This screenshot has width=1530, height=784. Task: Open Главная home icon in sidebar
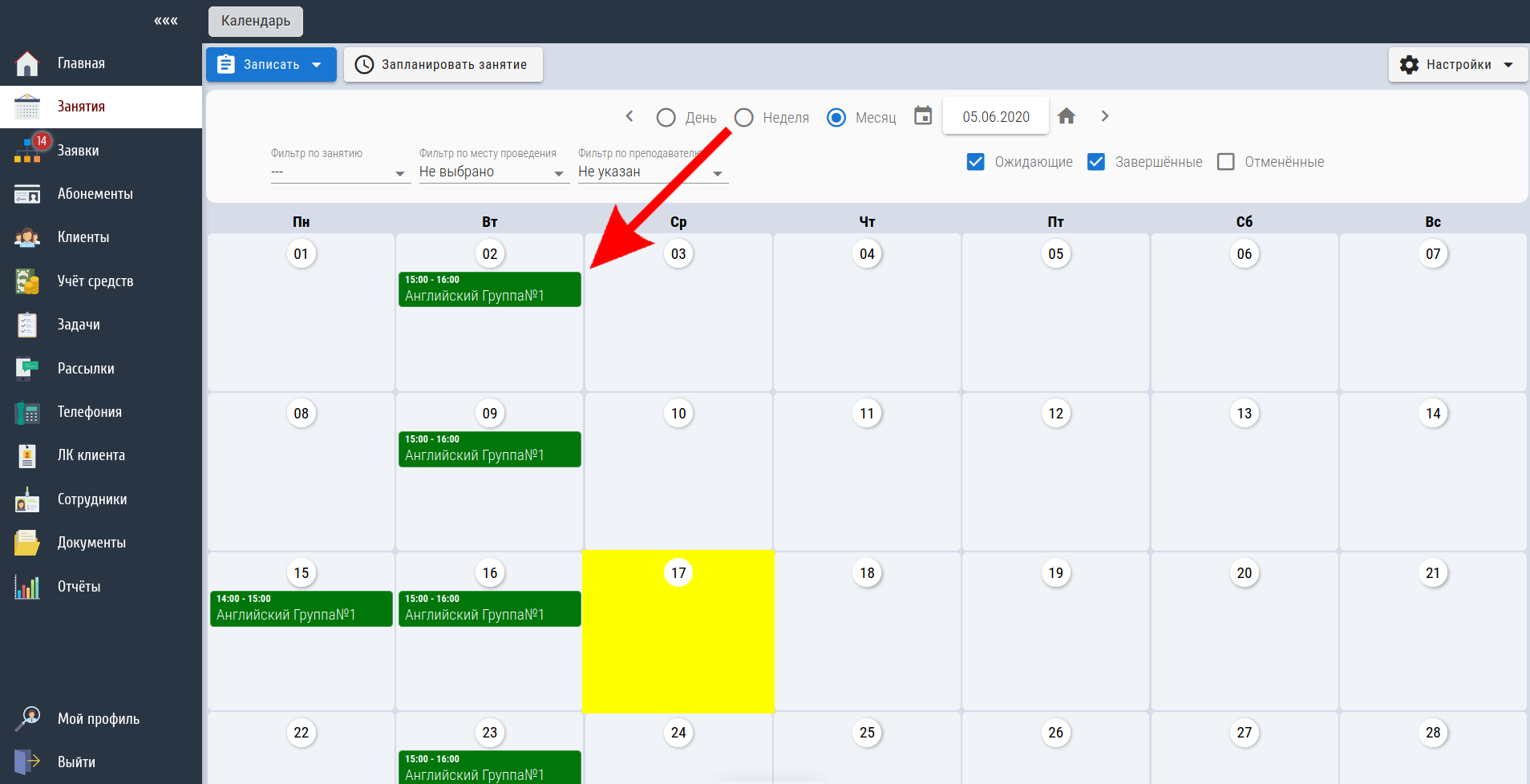pyautogui.click(x=27, y=63)
